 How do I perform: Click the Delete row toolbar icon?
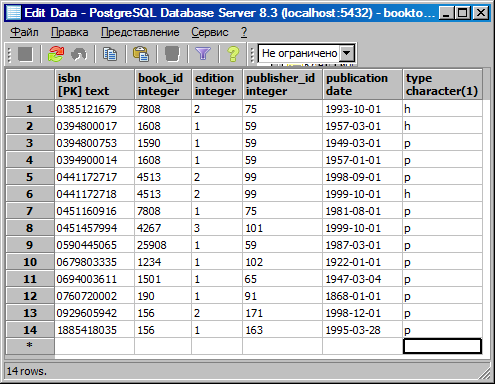coord(172,54)
